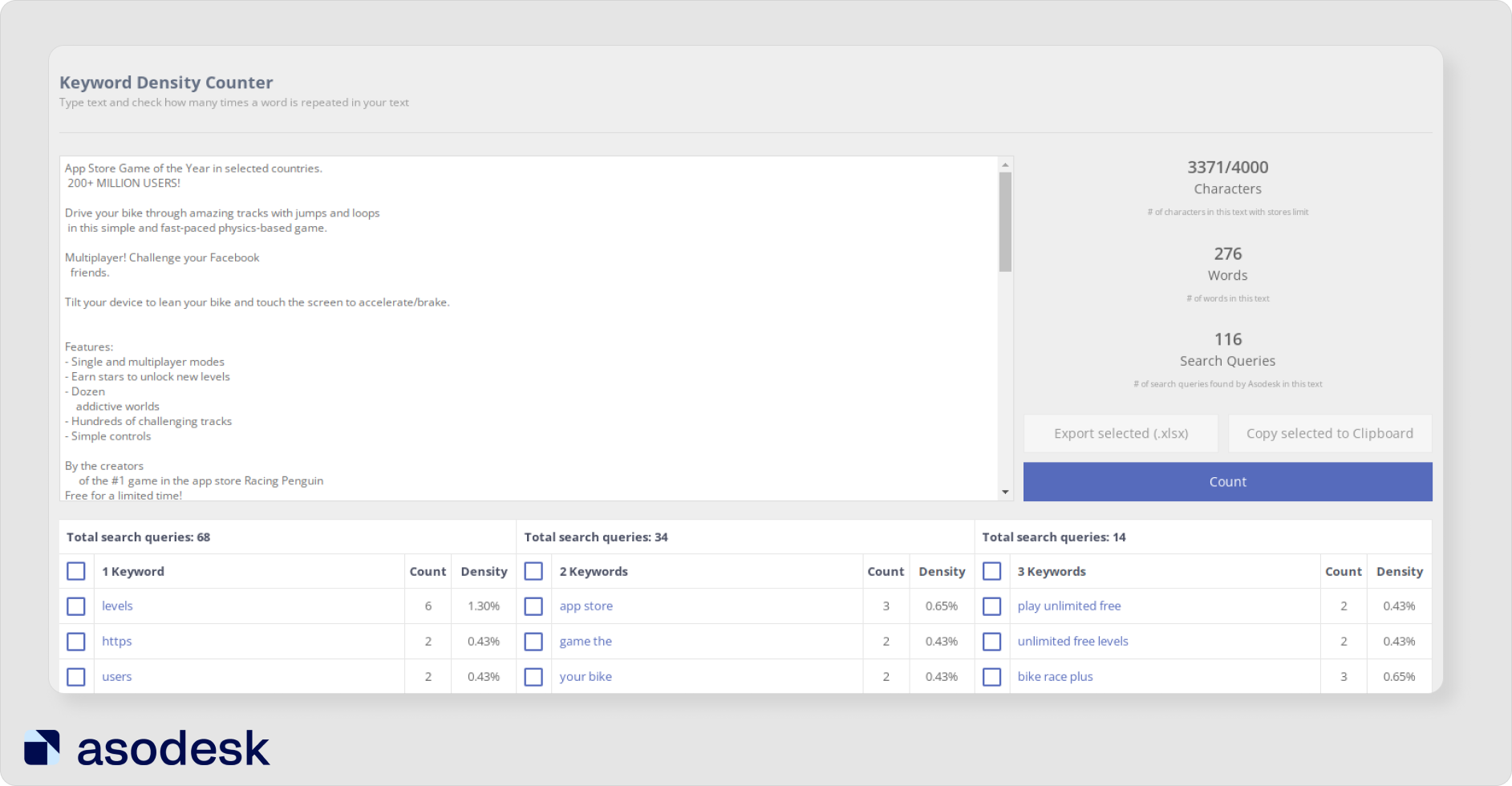Screen dimensions: 1512x786
Task: Open the 'https' keyword link
Action: click(x=116, y=642)
